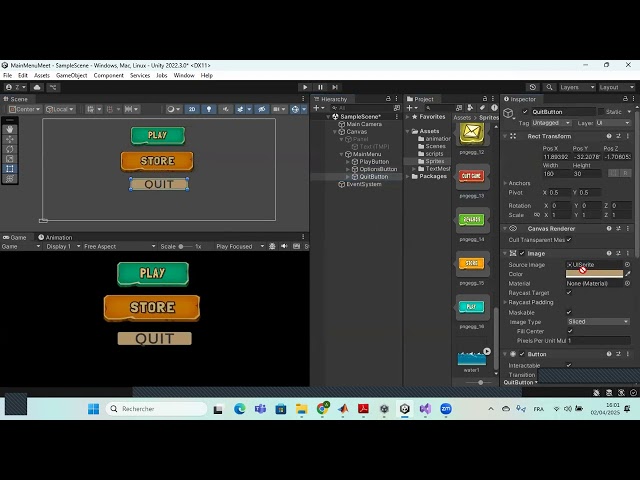Image resolution: width=640 pixels, height=480 pixels.
Task: Open the Image Color swatch
Action: [594, 274]
